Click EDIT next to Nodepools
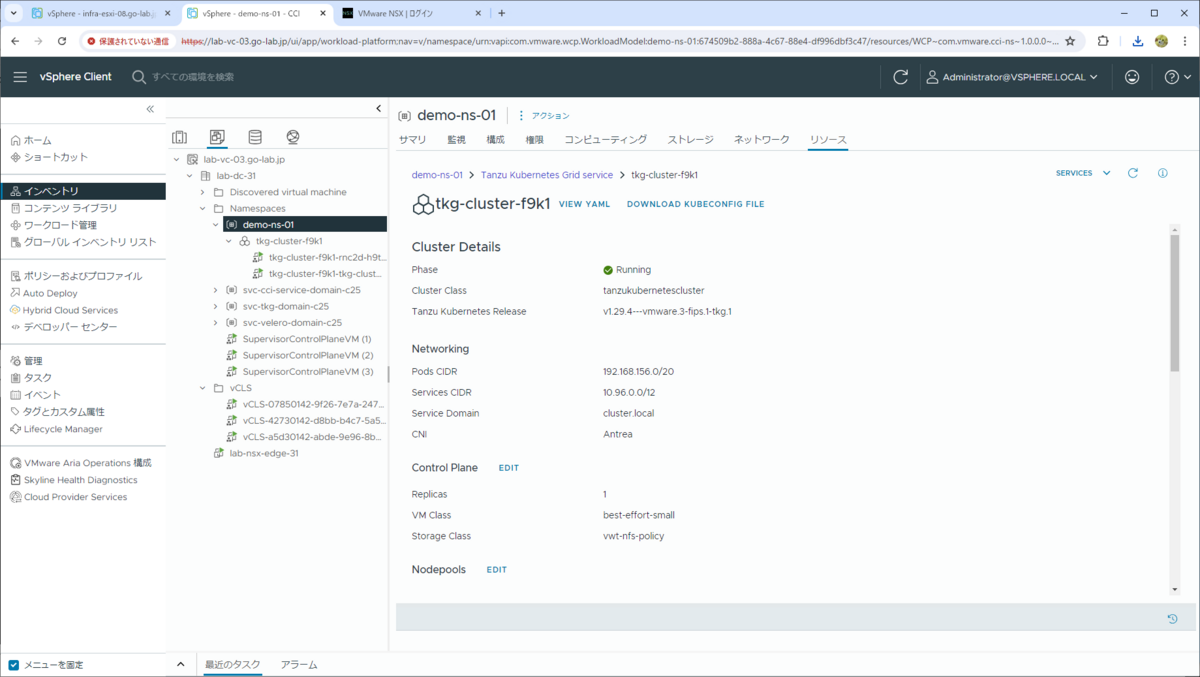 (497, 570)
